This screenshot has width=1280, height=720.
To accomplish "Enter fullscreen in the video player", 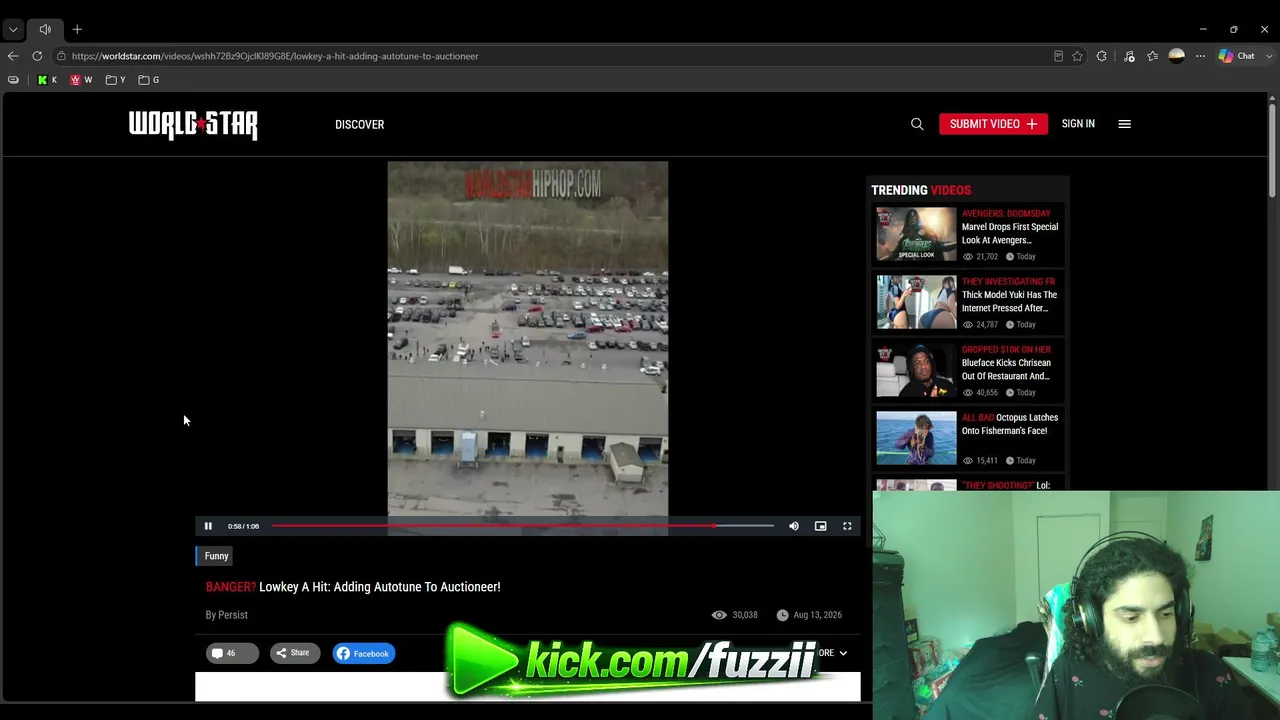I will (847, 526).
